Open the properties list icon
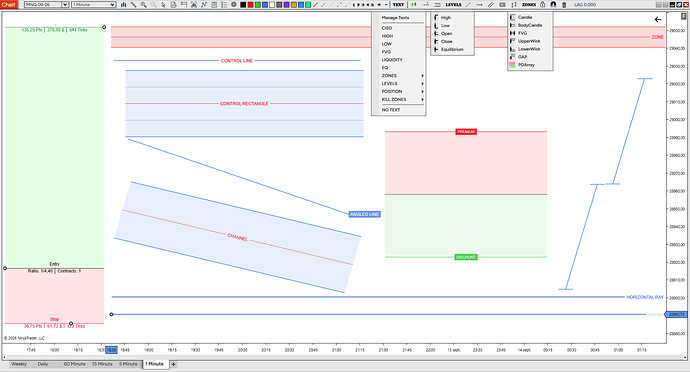 pos(224,4)
